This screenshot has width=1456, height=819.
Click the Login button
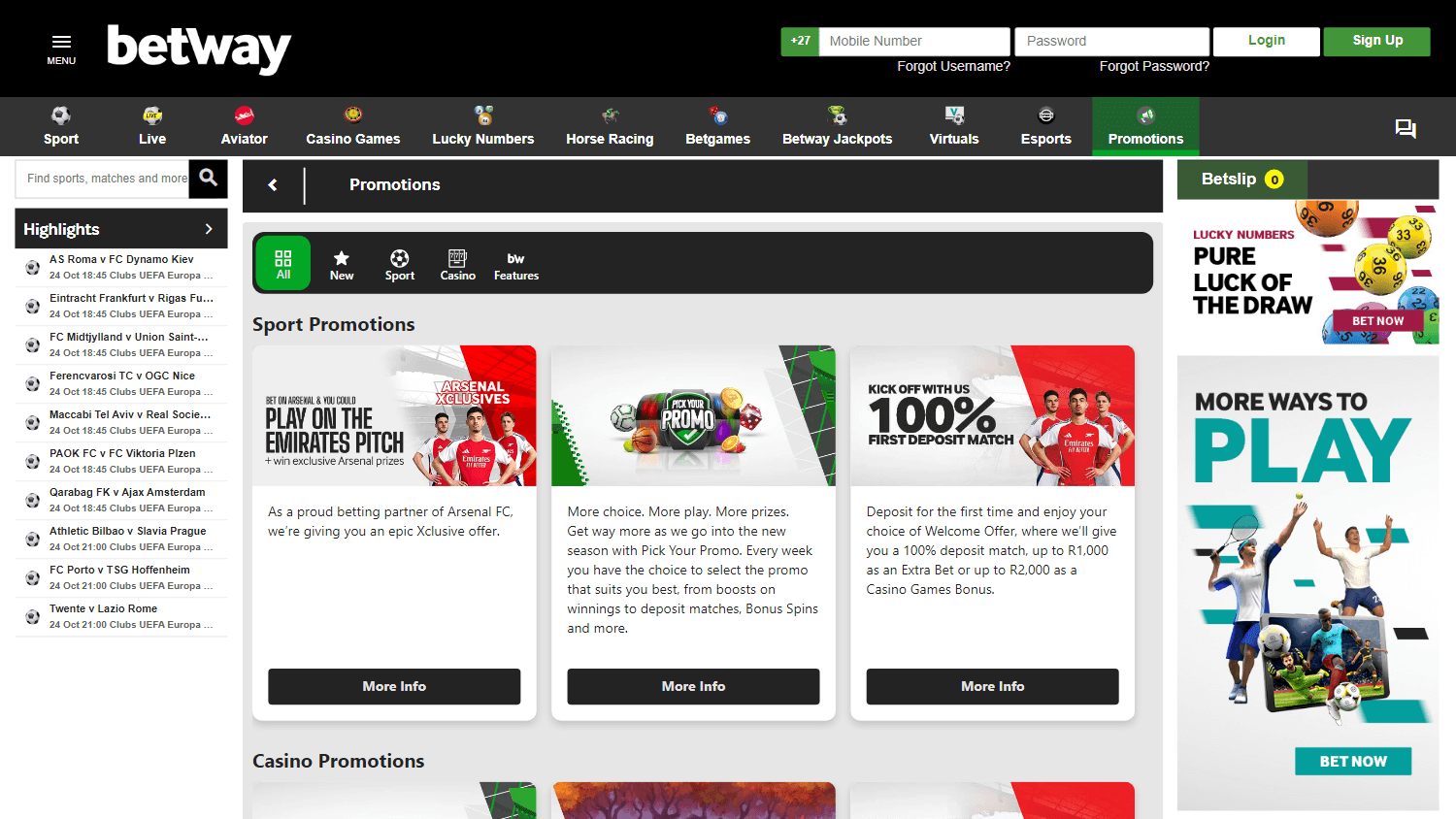1267,41
